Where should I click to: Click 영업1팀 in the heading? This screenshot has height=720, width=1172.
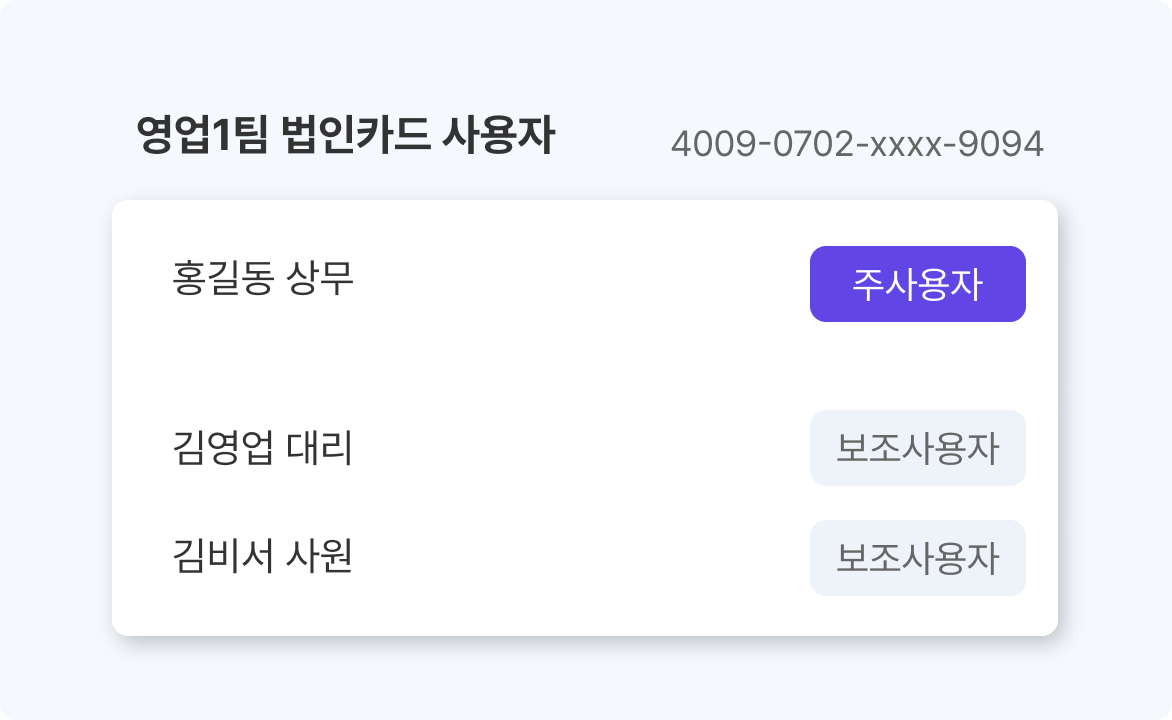coord(202,137)
